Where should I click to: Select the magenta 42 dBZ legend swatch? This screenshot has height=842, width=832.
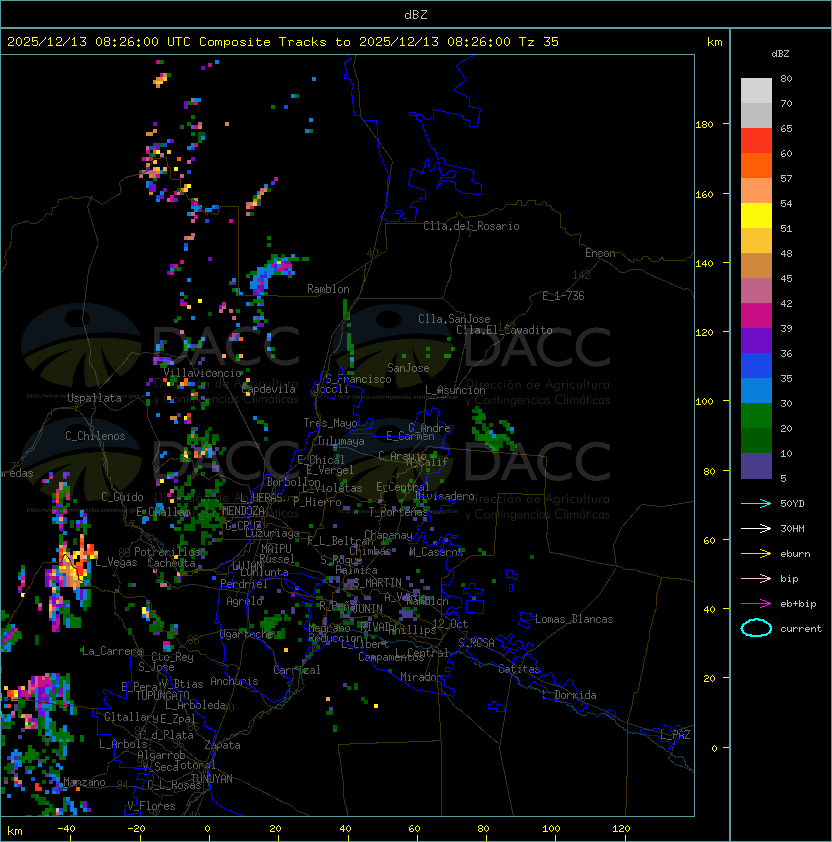click(x=756, y=316)
